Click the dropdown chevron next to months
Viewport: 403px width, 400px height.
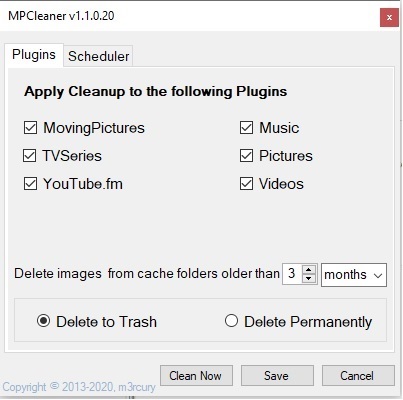(x=378, y=275)
